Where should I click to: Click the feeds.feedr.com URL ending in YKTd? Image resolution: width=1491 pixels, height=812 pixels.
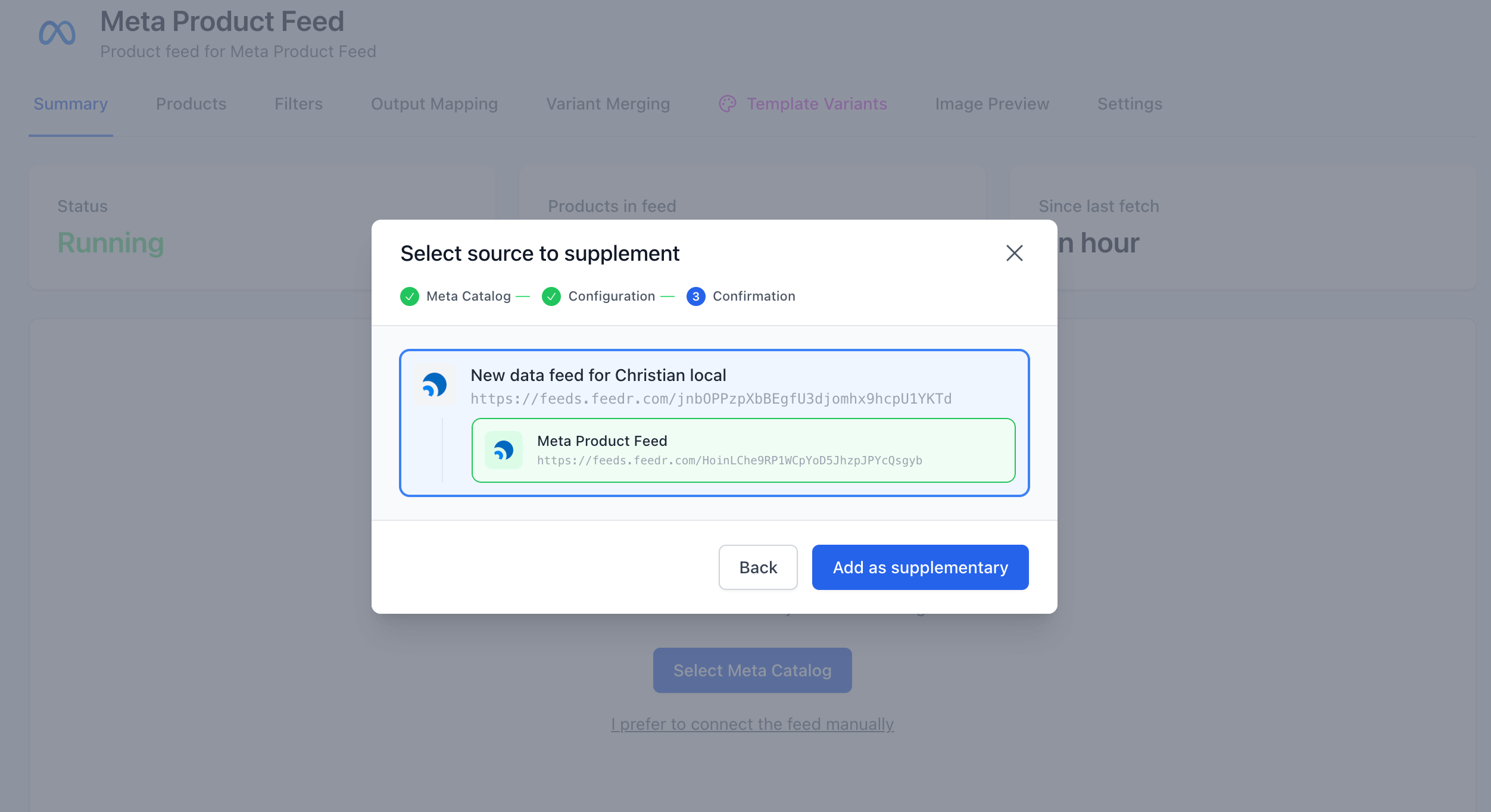pyautogui.click(x=711, y=398)
